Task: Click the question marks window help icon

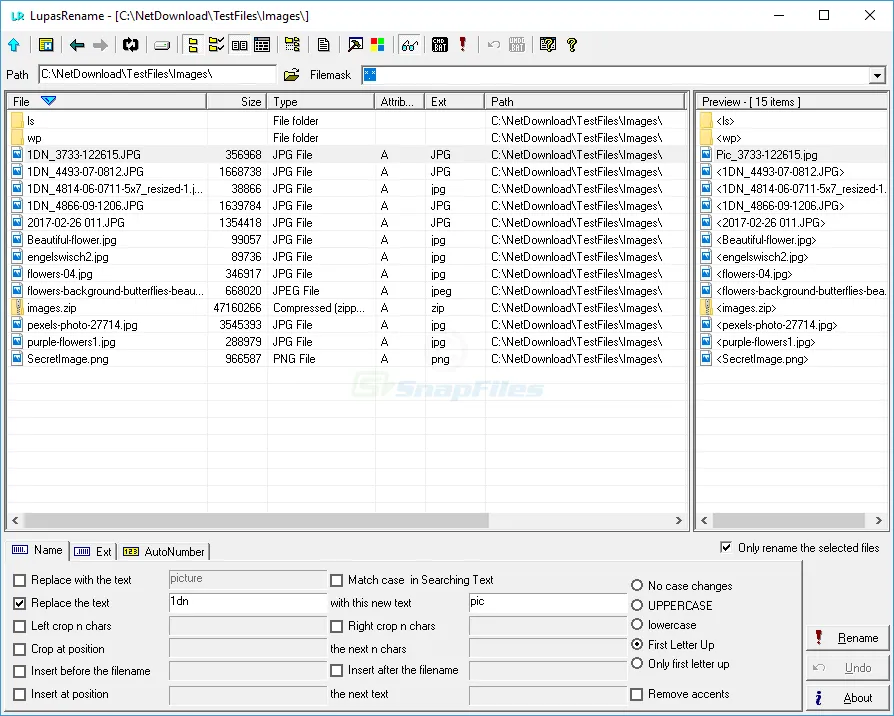Action: click(x=547, y=45)
